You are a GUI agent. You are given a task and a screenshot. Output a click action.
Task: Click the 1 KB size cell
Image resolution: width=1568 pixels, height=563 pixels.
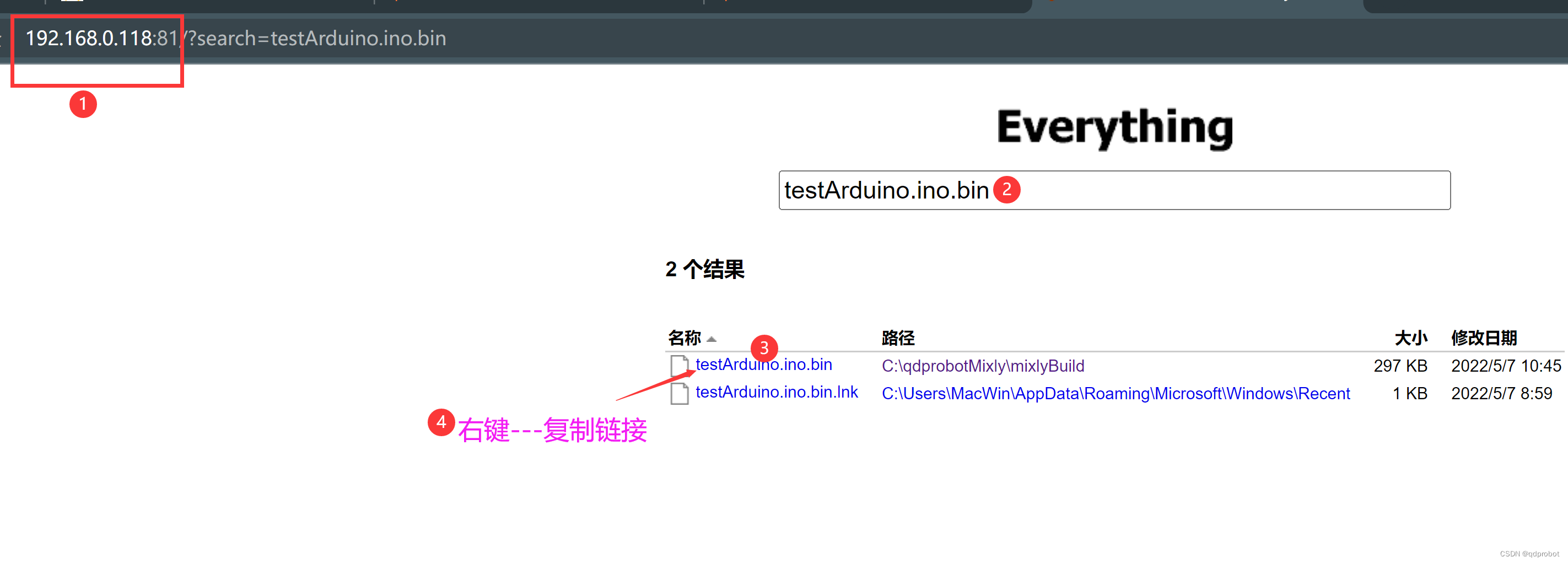[x=1410, y=394]
